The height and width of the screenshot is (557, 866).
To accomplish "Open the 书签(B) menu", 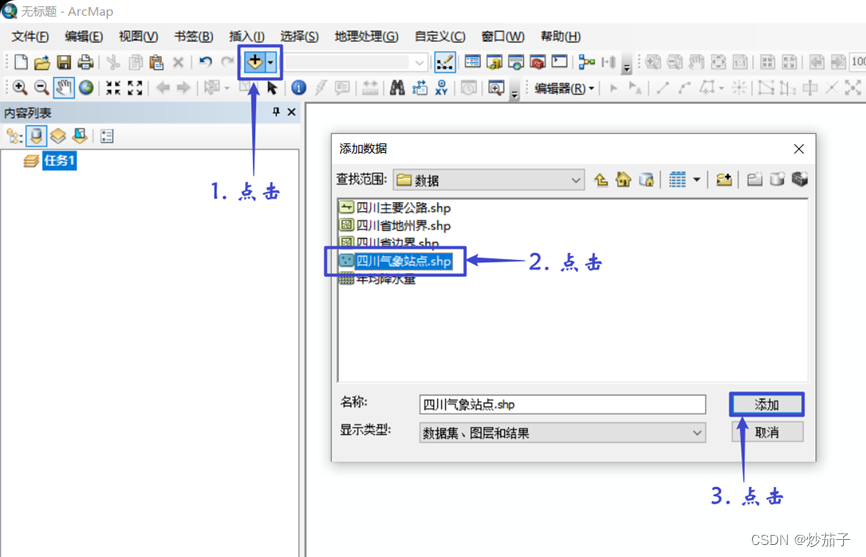I will (x=194, y=36).
